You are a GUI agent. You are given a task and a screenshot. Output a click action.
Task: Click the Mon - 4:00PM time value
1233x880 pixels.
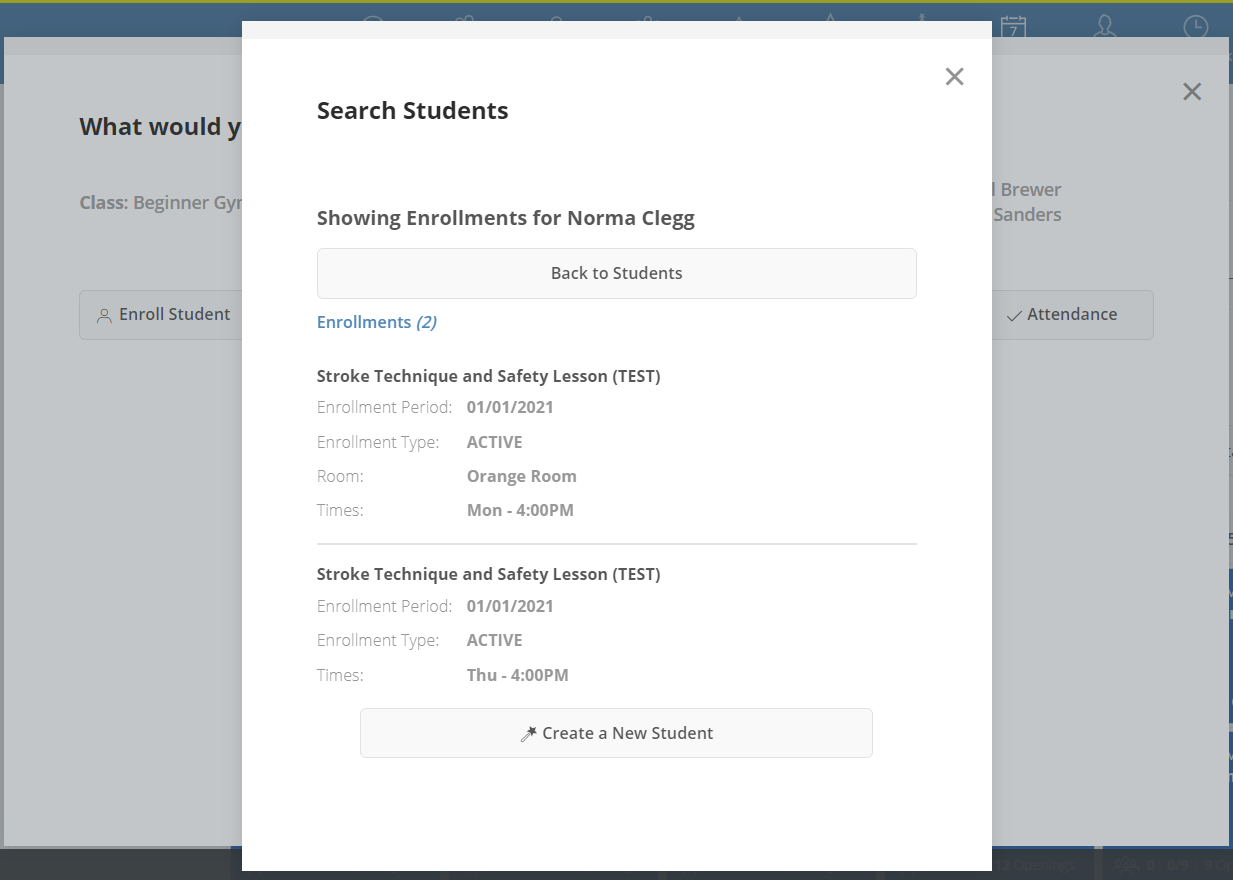pos(520,510)
